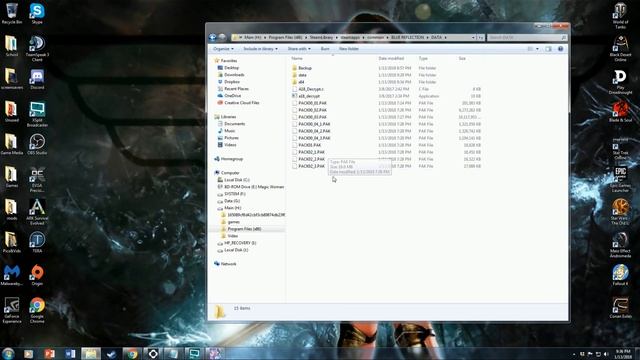Click the Explorer Forward navigation arrow
The width and height of the screenshot is (640, 360).
click(222, 37)
